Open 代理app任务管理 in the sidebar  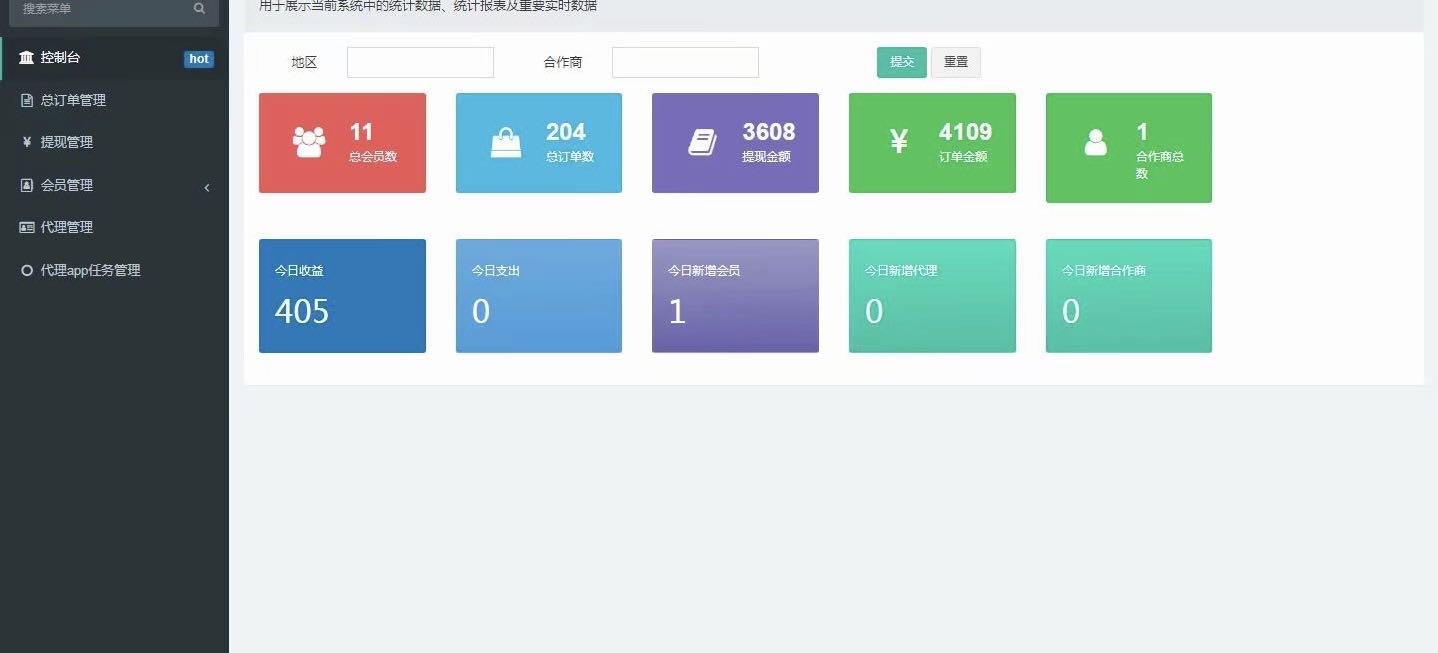(90, 270)
